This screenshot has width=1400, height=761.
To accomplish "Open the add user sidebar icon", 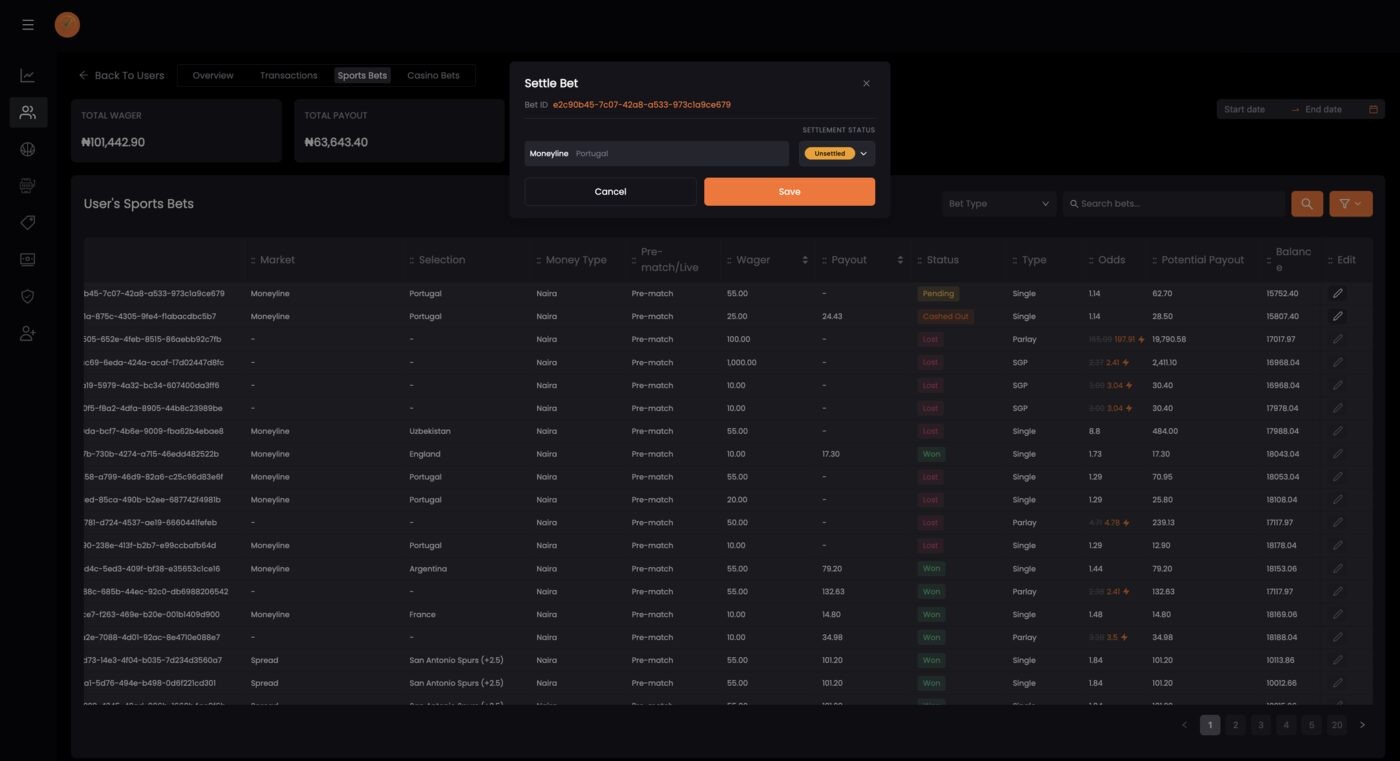I will click(28, 333).
